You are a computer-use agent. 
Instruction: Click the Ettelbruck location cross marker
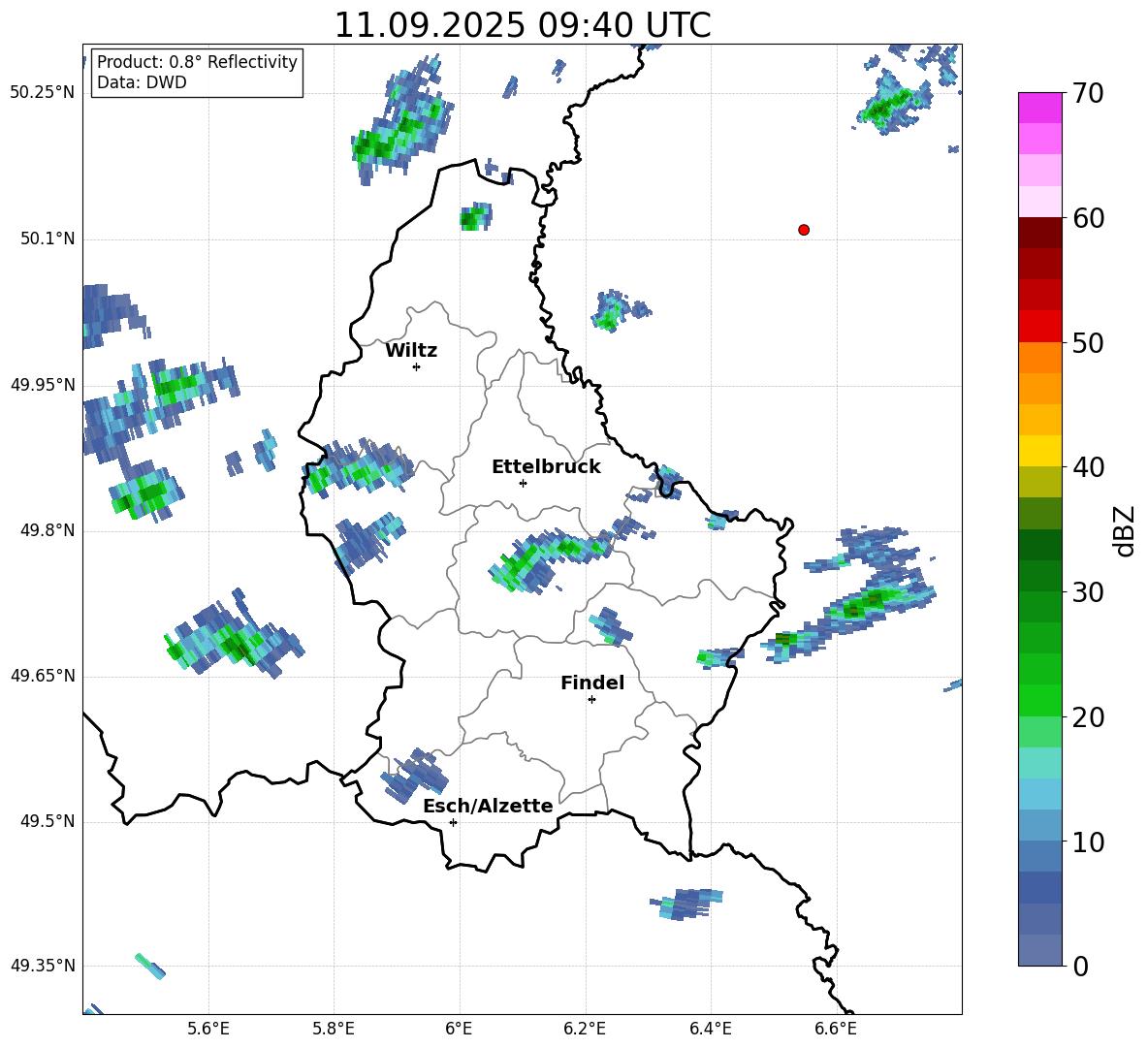523,483
